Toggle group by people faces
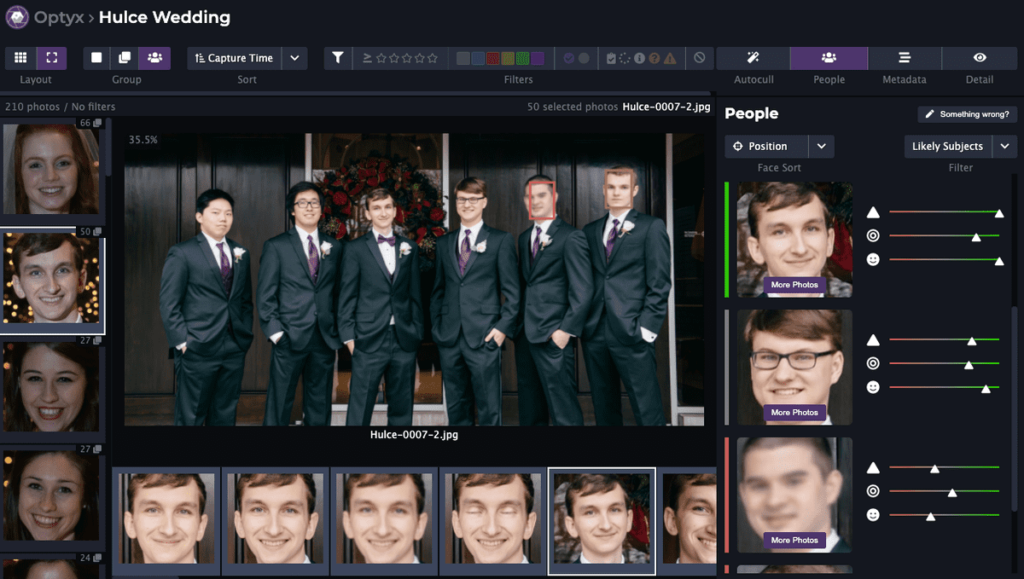This screenshot has width=1024, height=579. pos(154,58)
